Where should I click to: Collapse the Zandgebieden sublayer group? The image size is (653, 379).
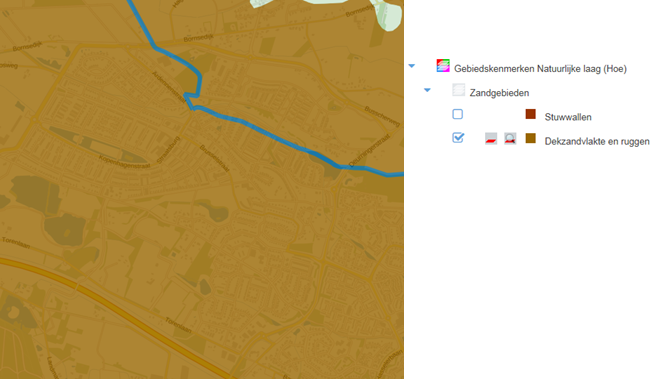tap(427, 90)
